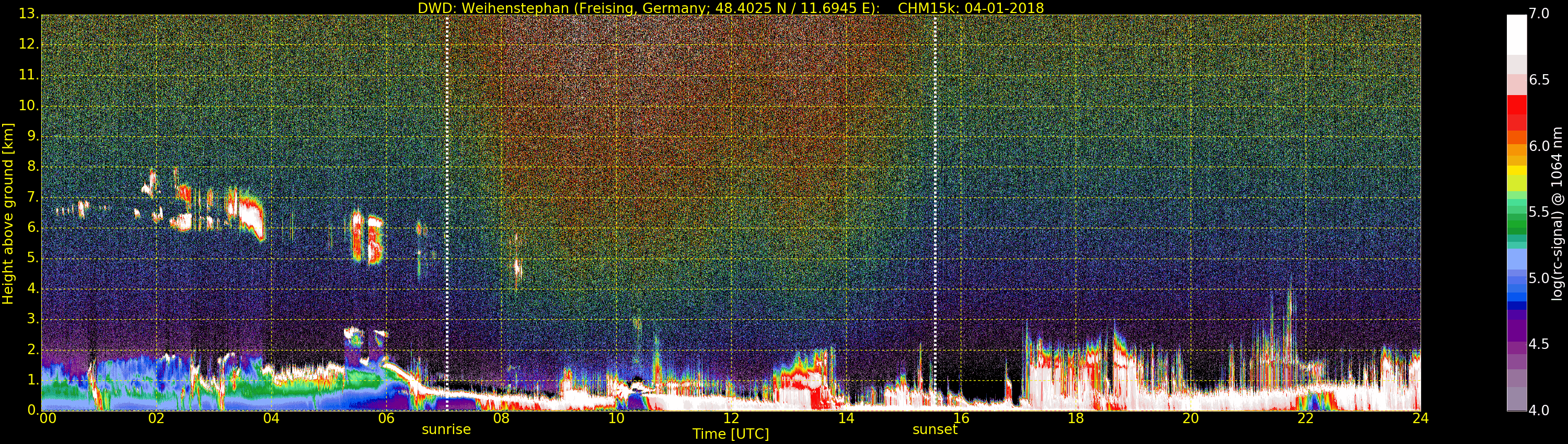
Task: Click the '6.5' value on the colorbar
Action: click(x=1539, y=80)
